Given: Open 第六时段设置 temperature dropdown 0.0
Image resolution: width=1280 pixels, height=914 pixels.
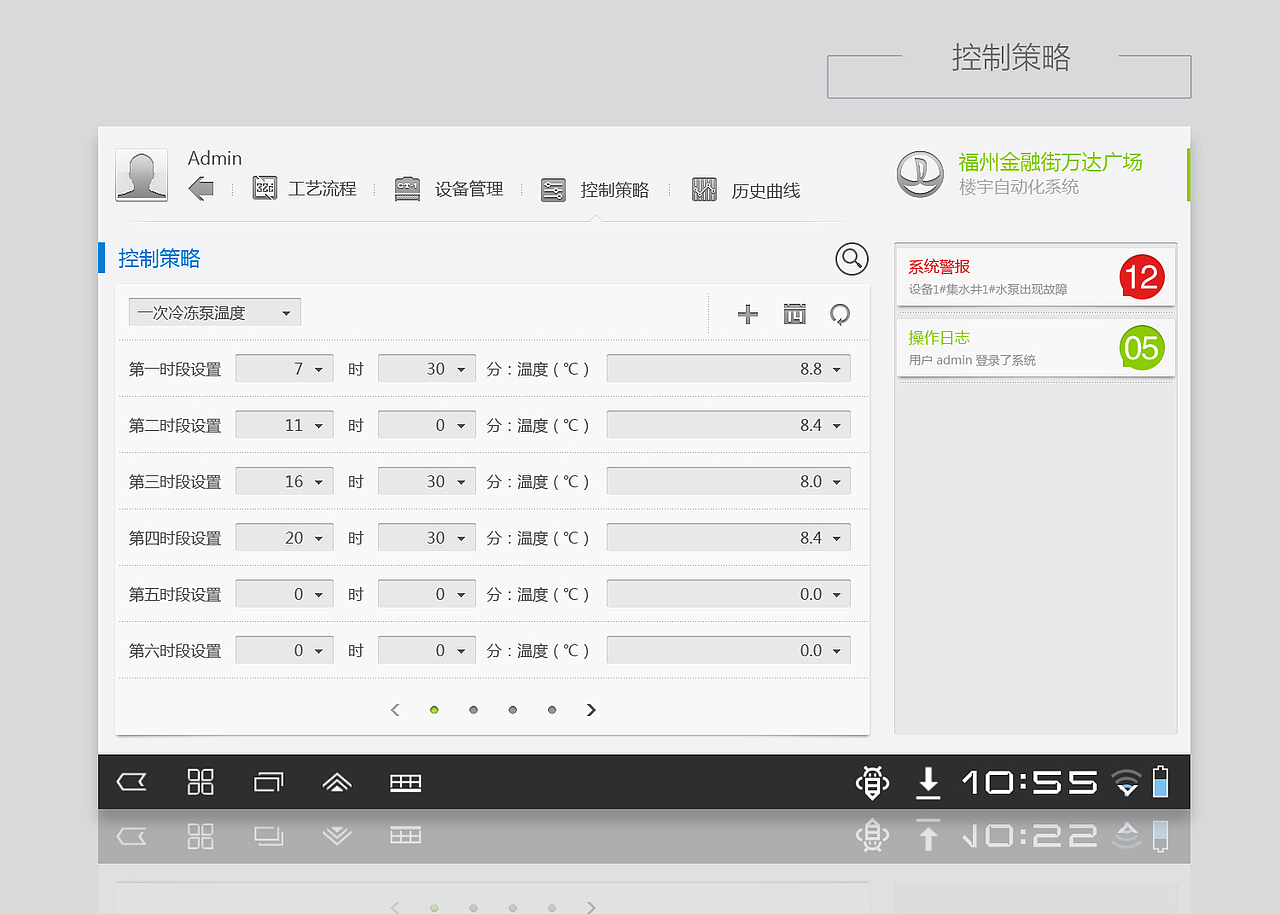Looking at the screenshot, I should pos(729,649).
